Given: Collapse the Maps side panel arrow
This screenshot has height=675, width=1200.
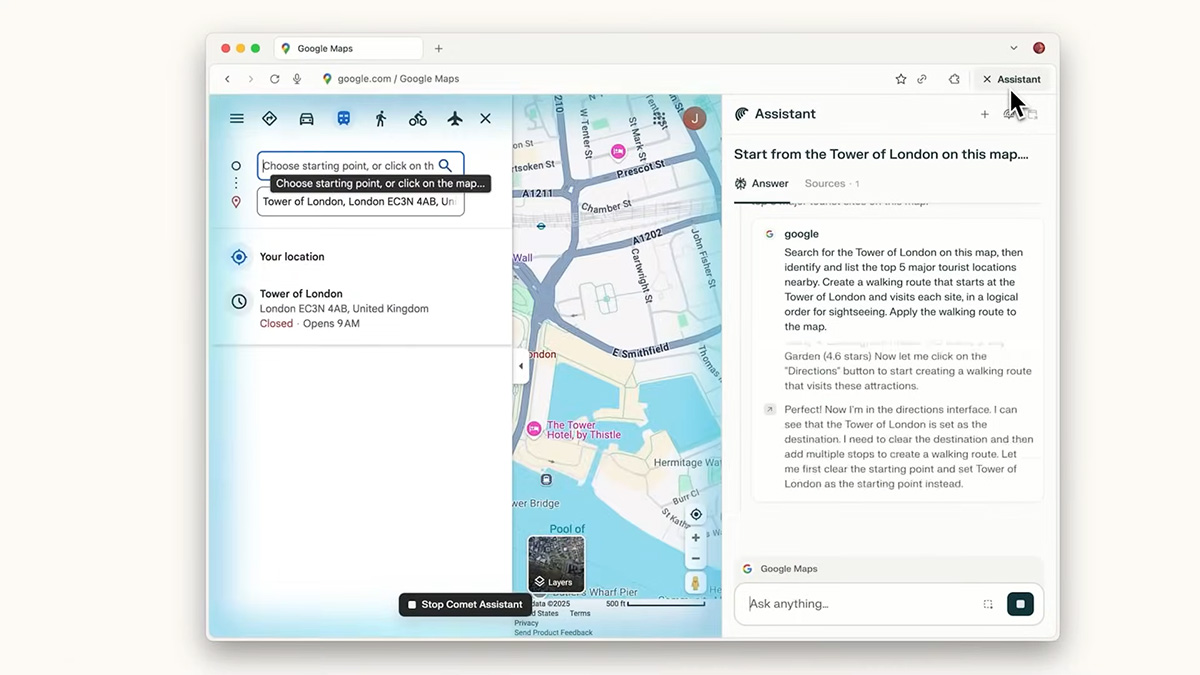Looking at the screenshot, I should coord(520,366).
